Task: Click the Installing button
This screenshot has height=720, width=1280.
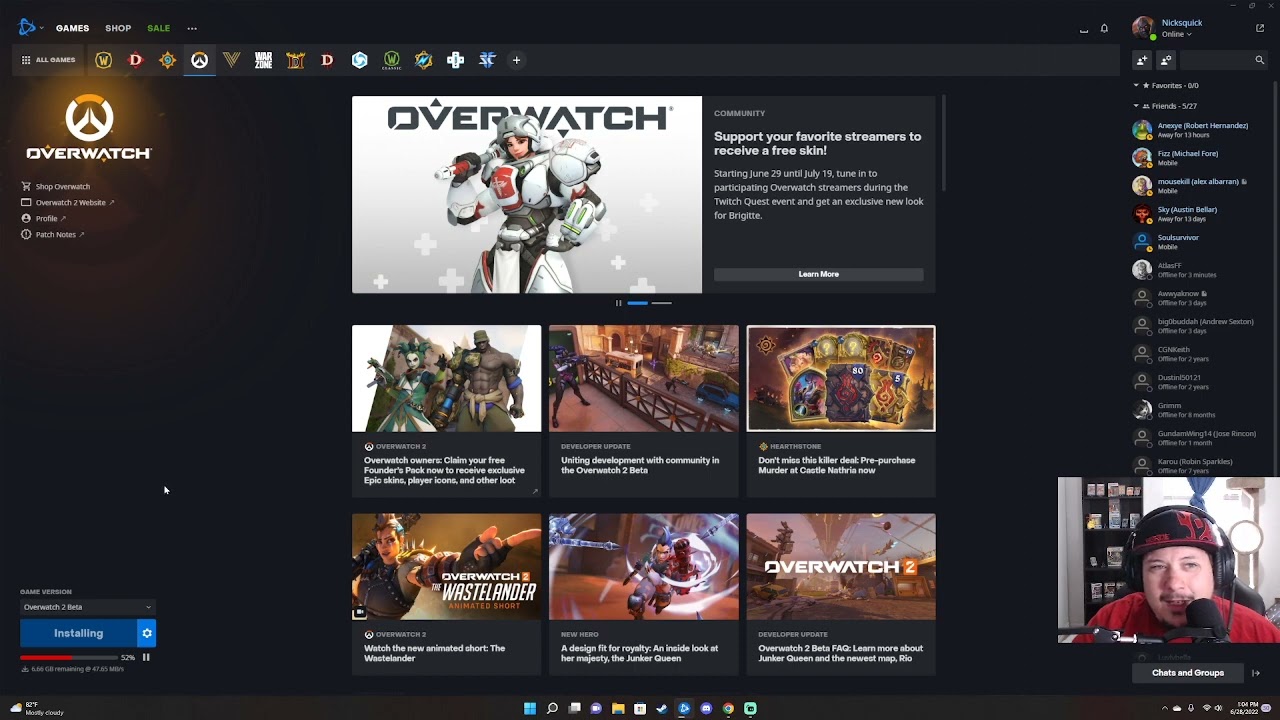Action: [x=78, y=633]
